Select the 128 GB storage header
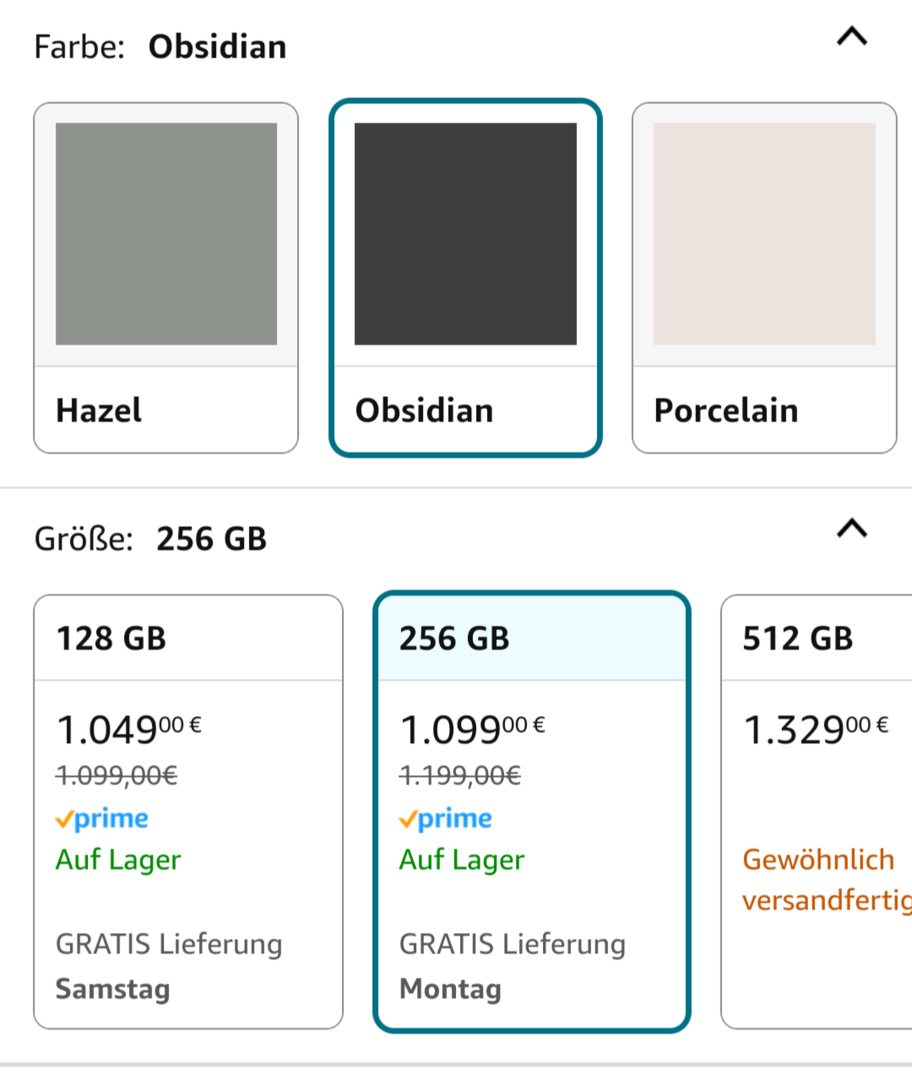 point(111,638)
